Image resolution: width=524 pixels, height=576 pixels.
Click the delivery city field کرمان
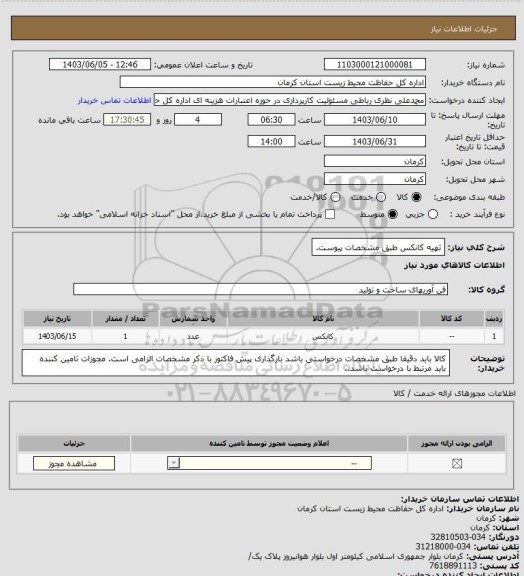tap(375, 179)
